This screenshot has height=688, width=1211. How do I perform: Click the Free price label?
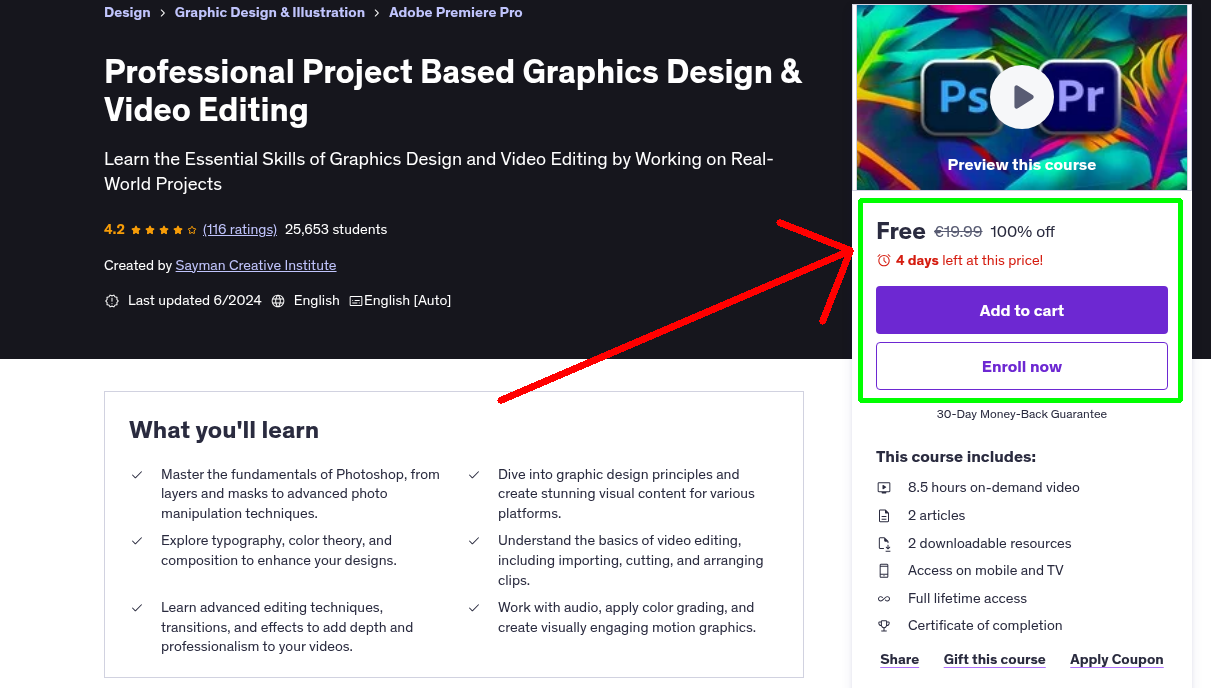point(901,231)
